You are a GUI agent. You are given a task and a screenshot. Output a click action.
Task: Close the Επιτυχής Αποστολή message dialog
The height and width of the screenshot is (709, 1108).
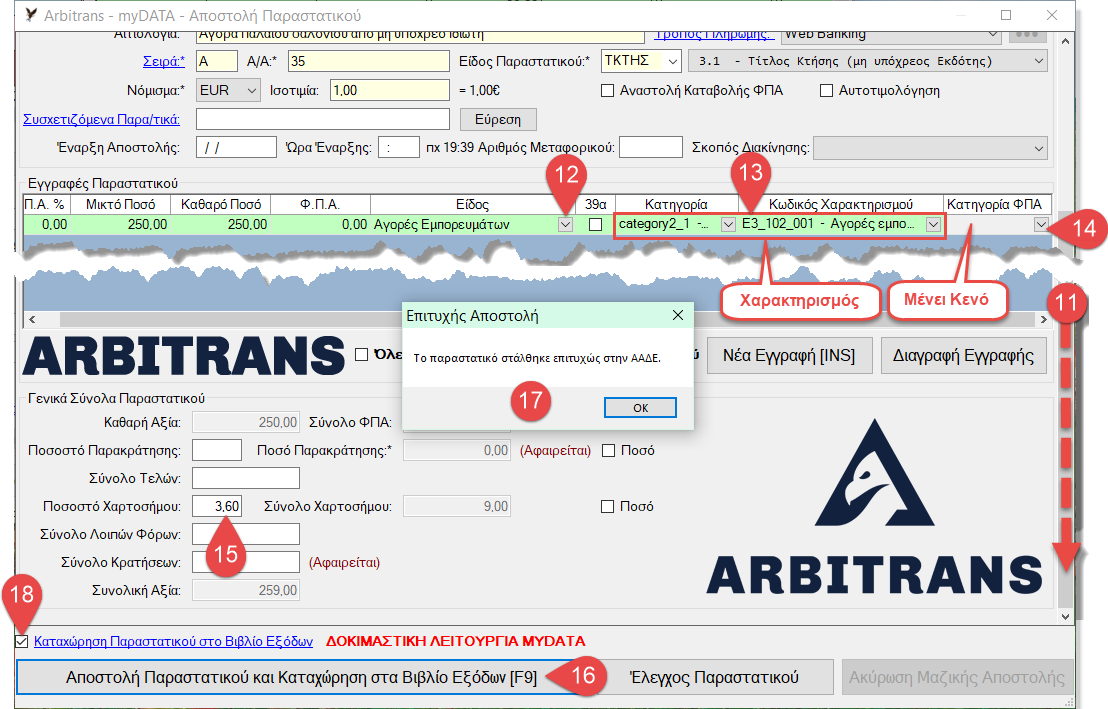pos(678,315)
